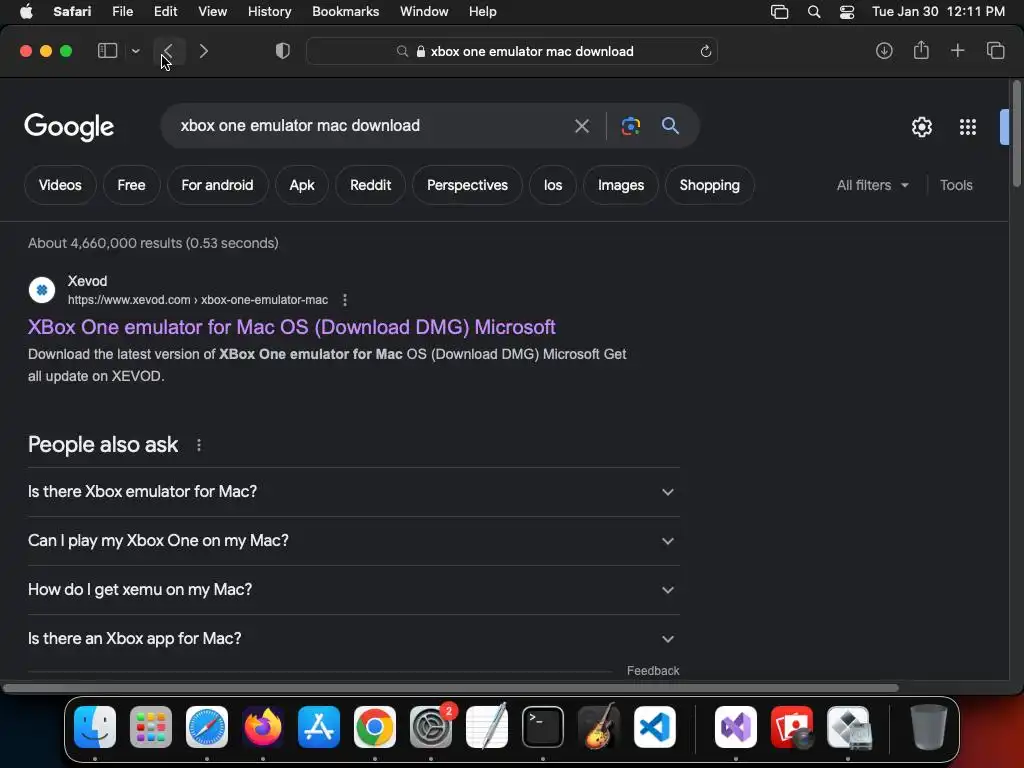Filter results by Images

click(x=621, y=185)
